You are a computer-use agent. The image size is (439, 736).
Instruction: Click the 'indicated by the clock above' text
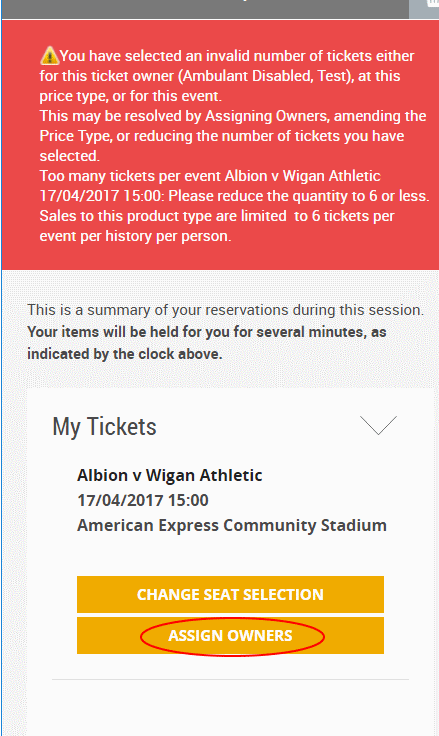click(x=125, y=354)
